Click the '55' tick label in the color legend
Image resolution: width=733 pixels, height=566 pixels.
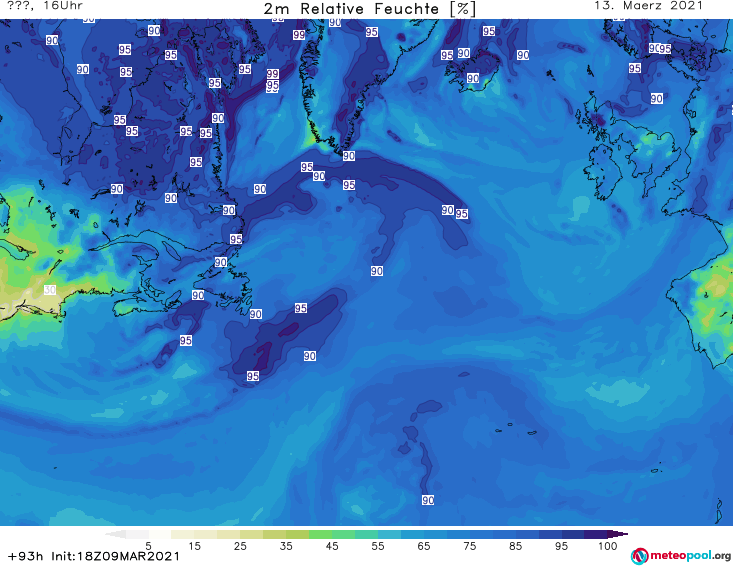pos(378,546)
